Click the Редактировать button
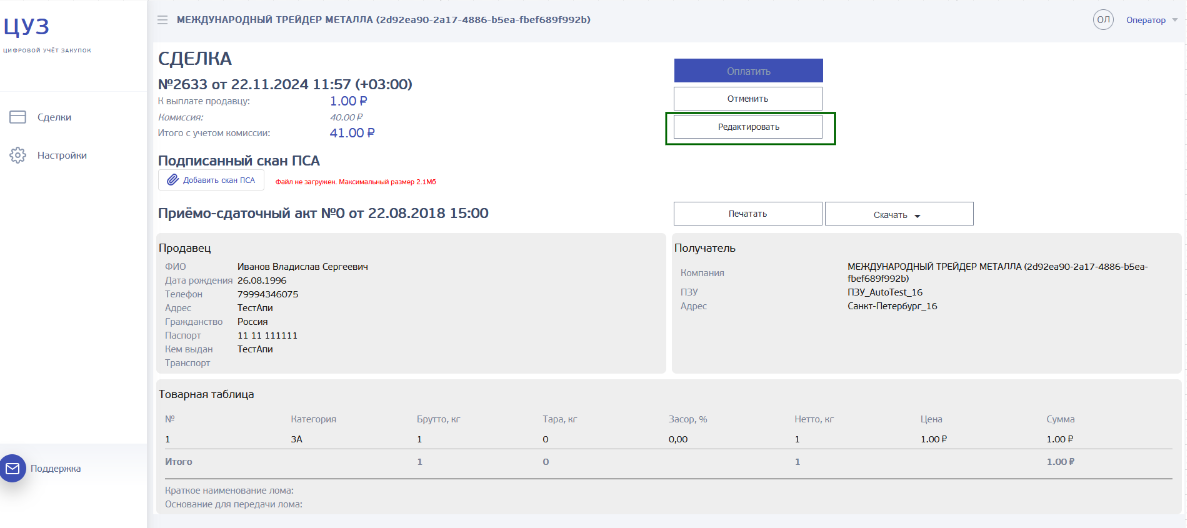The height and width of the screenshot is (528, 1187). 748,127
